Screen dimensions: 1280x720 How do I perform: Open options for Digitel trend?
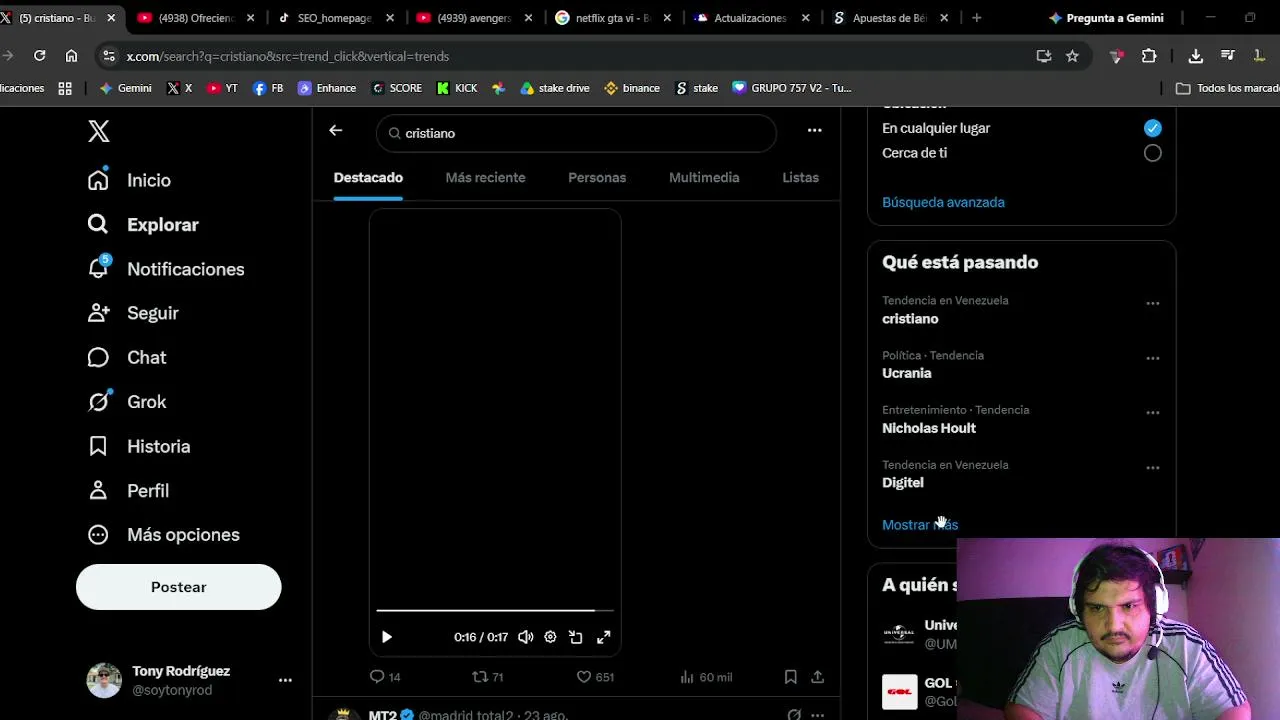pyautogui.click(x=1153, y=467)
